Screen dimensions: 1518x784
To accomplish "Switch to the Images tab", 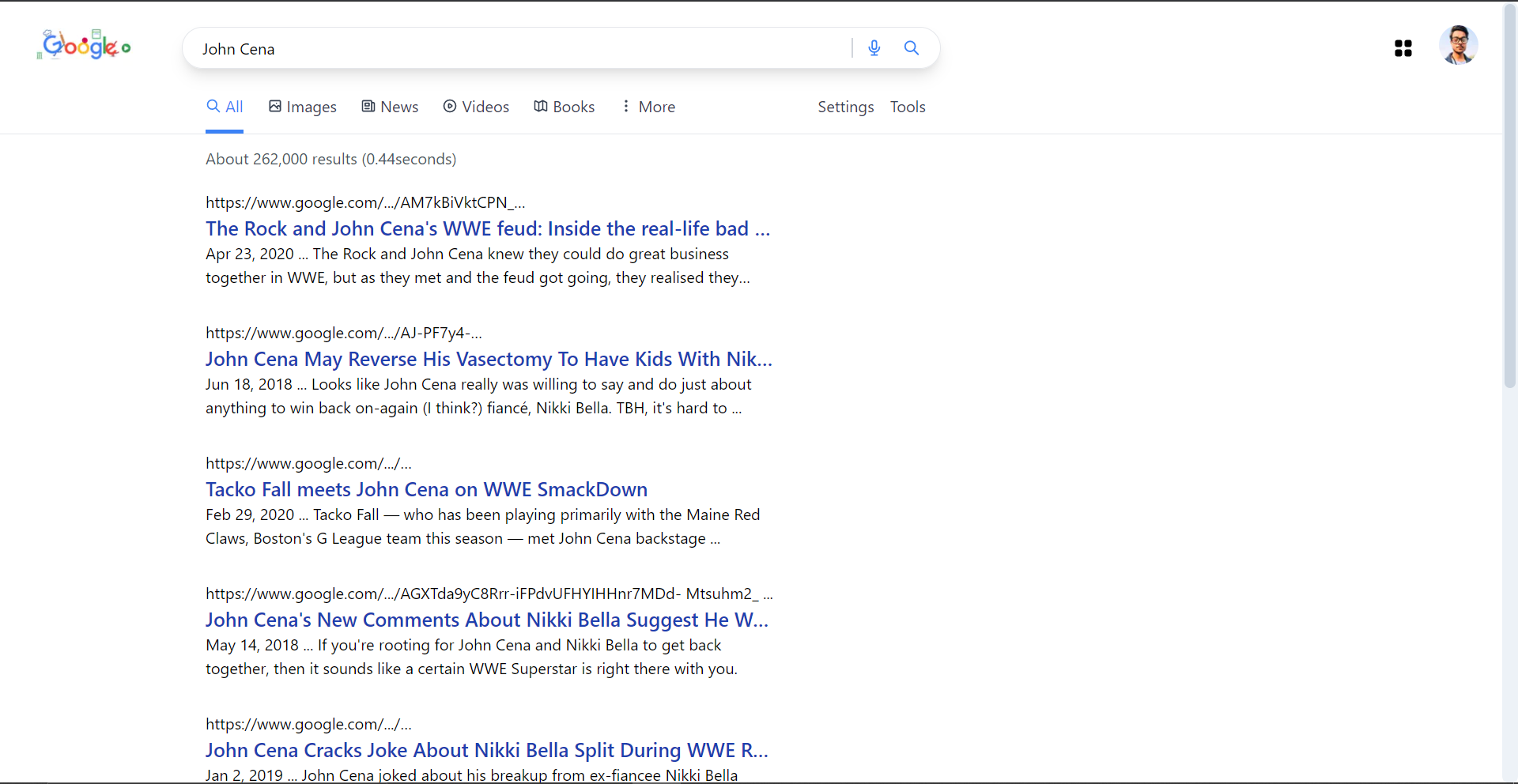I will tap(303, 107).
